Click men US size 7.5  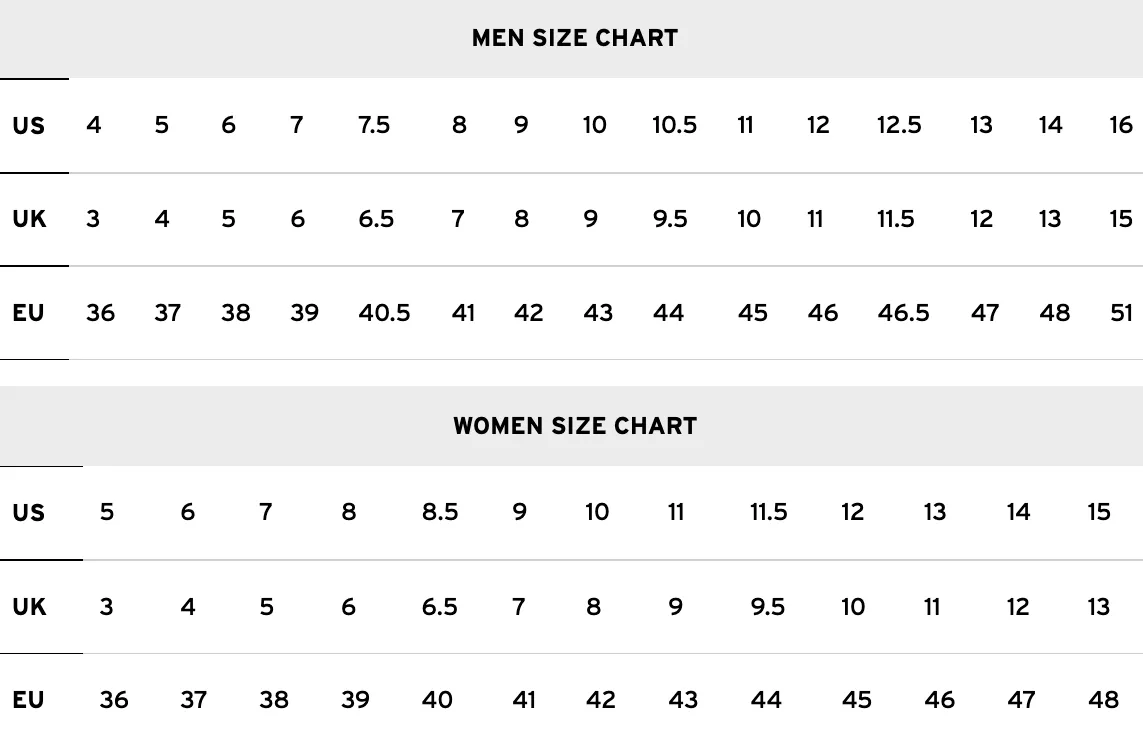click(x=374, y=125)
